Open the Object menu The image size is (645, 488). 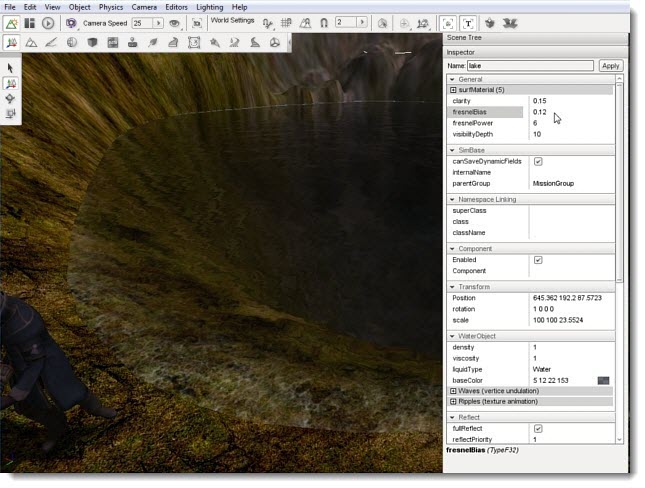point(79,7)
